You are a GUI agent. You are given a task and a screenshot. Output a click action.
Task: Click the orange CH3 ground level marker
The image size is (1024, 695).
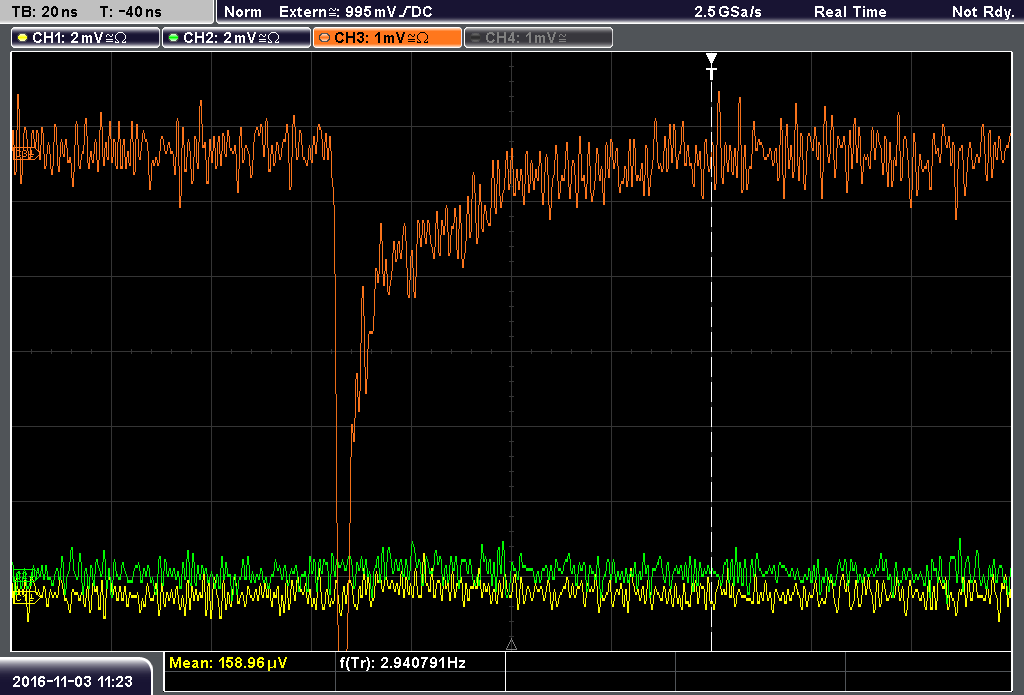[25, 154]
